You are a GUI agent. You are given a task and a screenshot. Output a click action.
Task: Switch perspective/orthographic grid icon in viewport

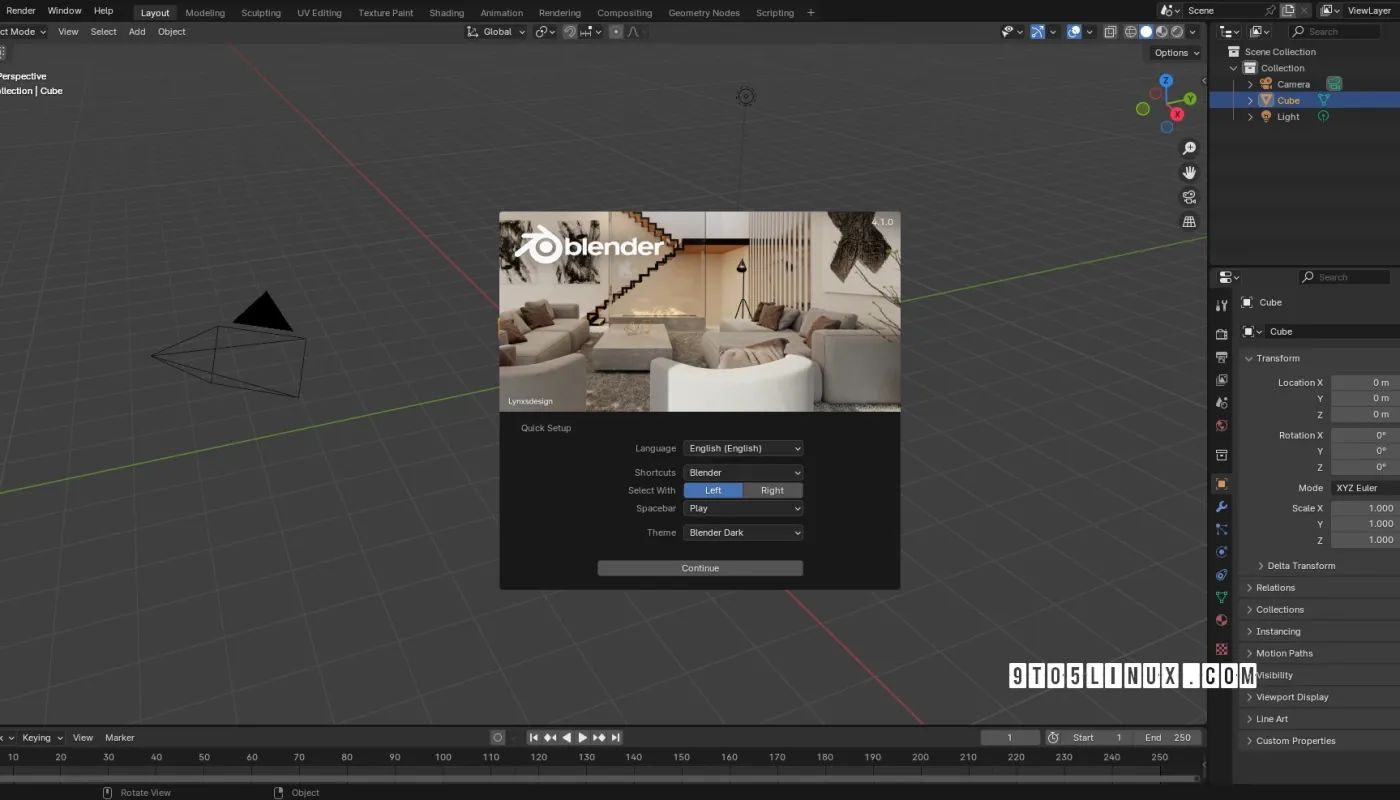(x=1189, y=221)
